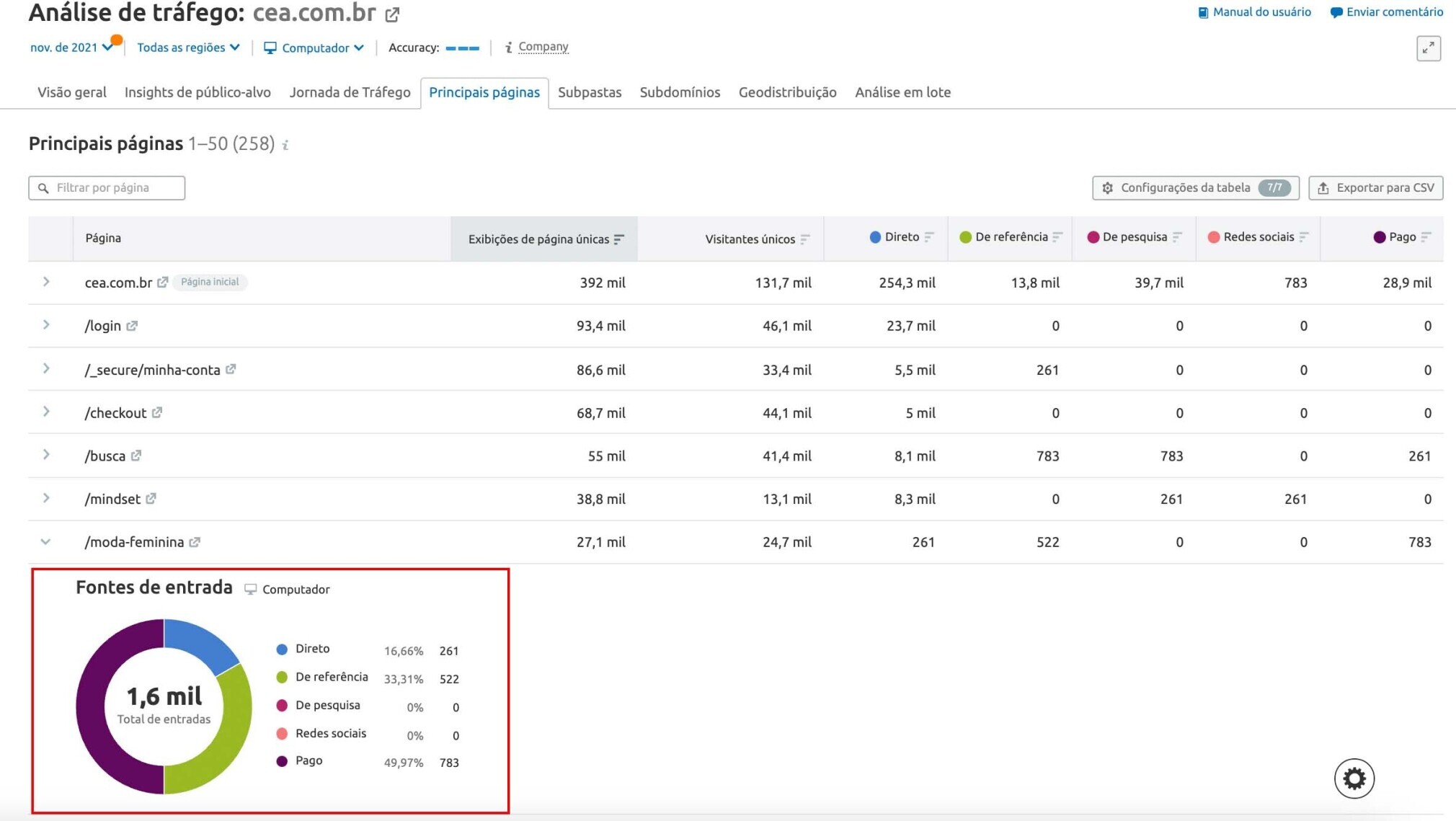
Task: Switch to Insights de público-alvo tab
Action: (x=197, y=92)
